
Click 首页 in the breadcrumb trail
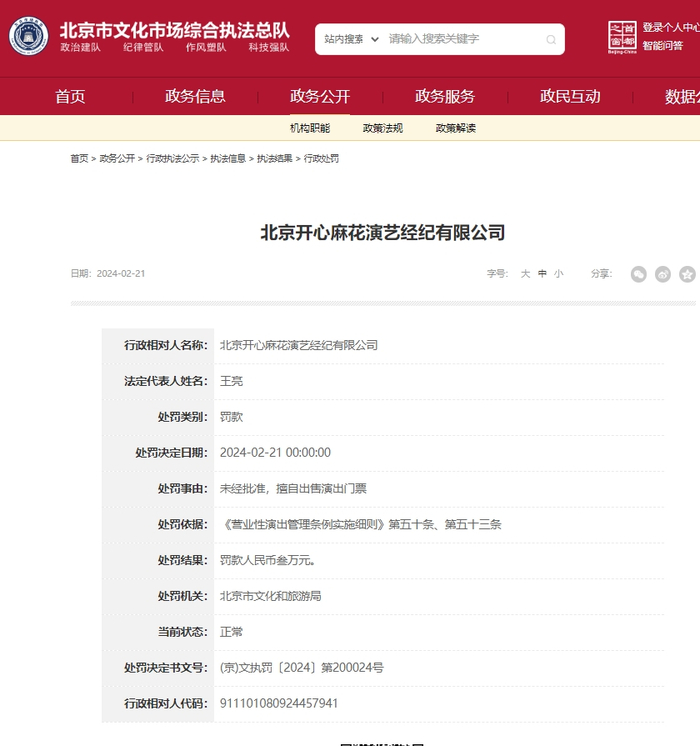(79, 158)
